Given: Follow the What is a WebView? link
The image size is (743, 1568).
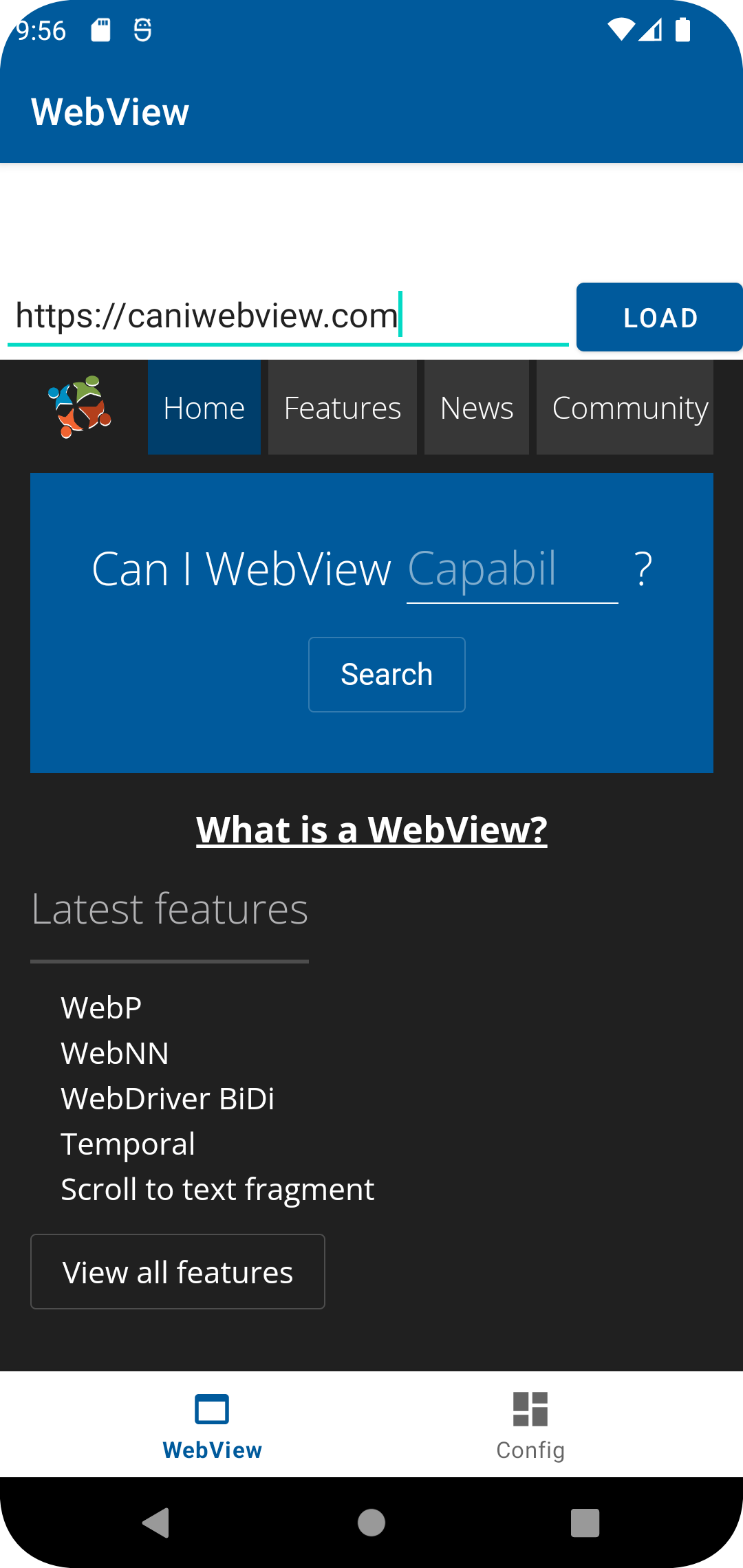Looking at the screenshot, I should coord(371,829).
